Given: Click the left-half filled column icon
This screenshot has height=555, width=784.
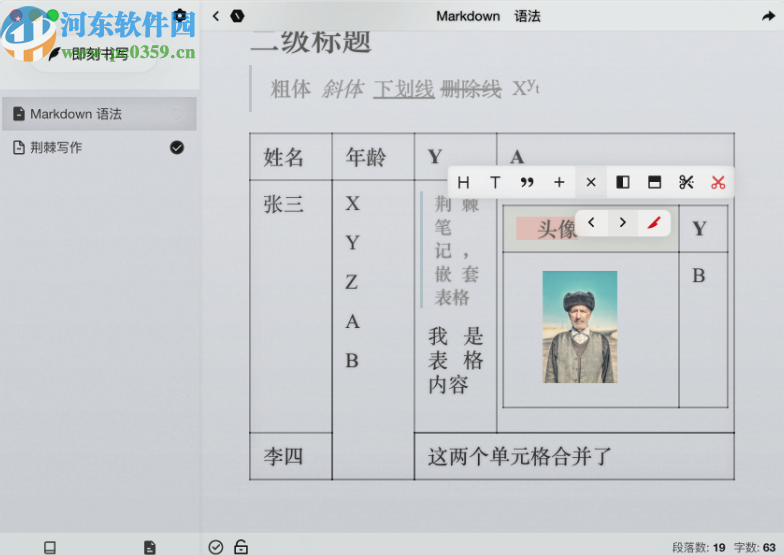Looking at the screenshot, I should (x=623, y=182).
